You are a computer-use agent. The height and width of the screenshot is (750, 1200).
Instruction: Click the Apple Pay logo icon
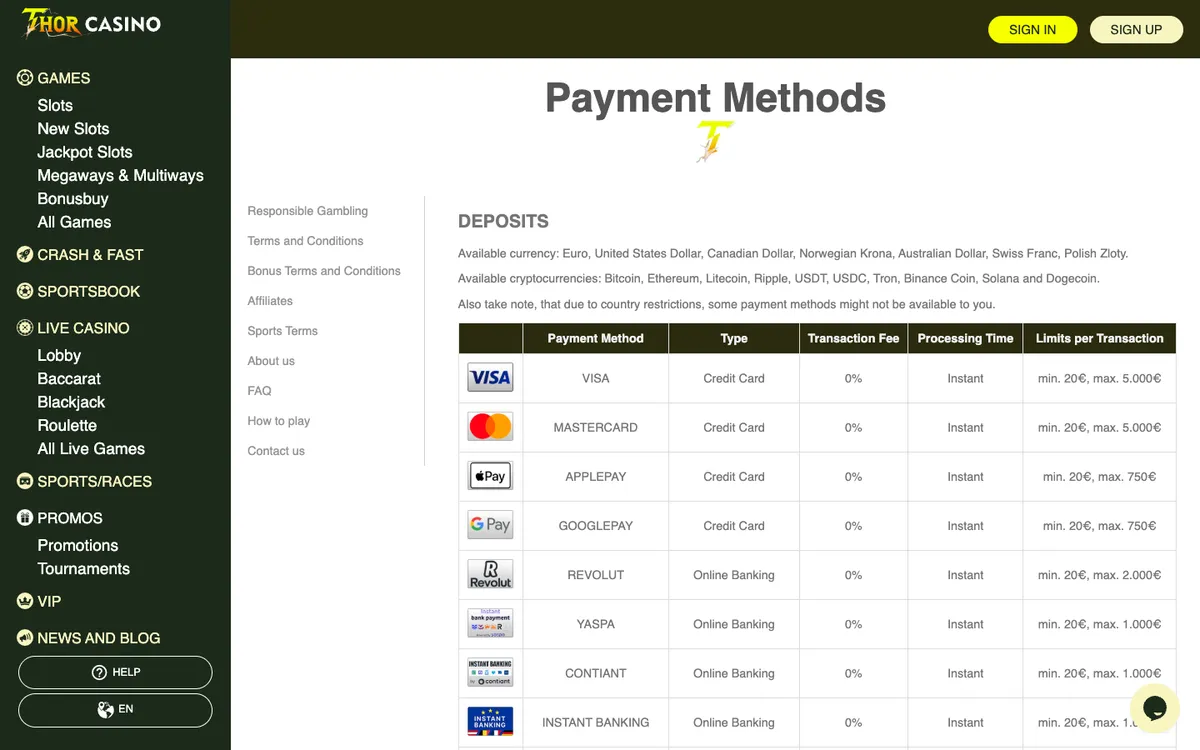click(x=490, y=476)
